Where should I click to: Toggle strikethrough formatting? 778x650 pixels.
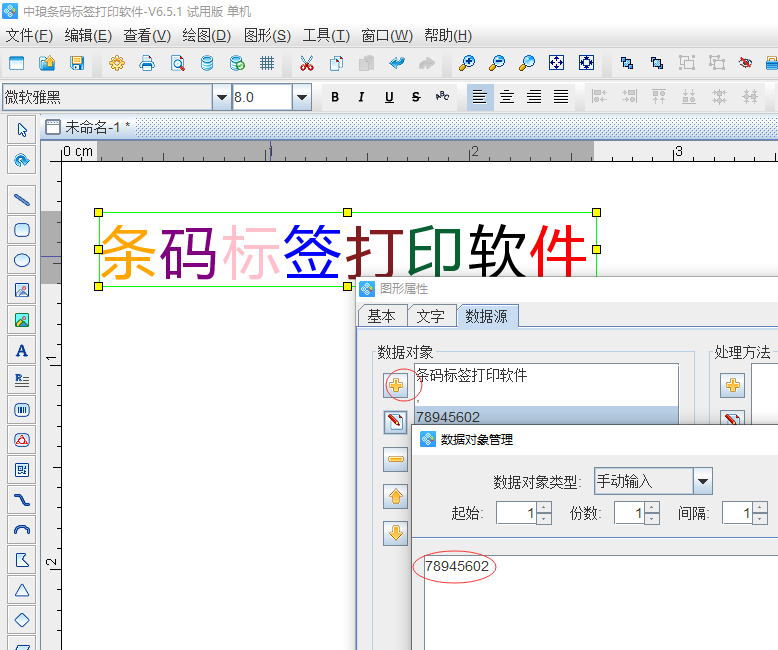[416, 97]
